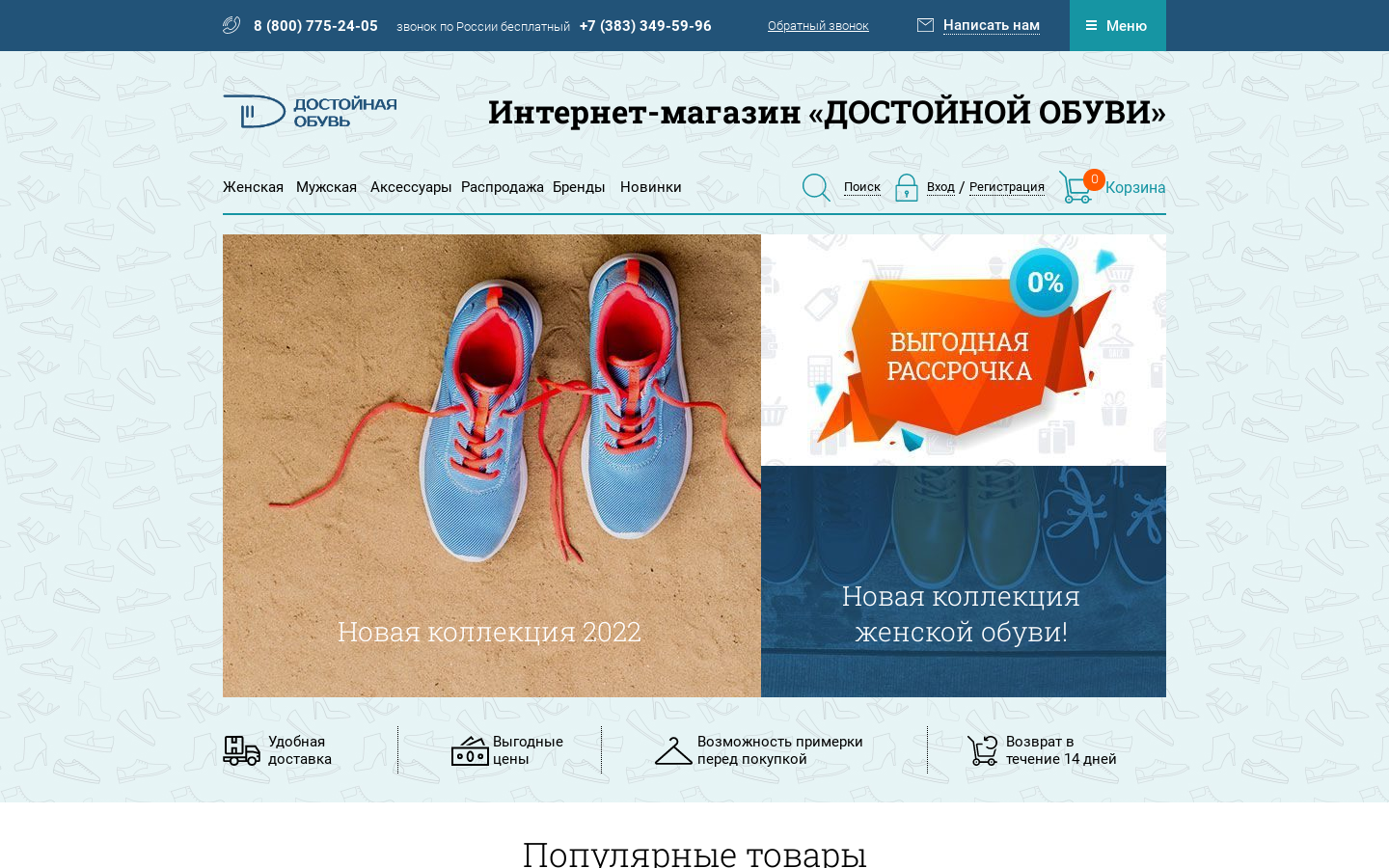Click the Выгодные цены text

(x=528, y=750)
